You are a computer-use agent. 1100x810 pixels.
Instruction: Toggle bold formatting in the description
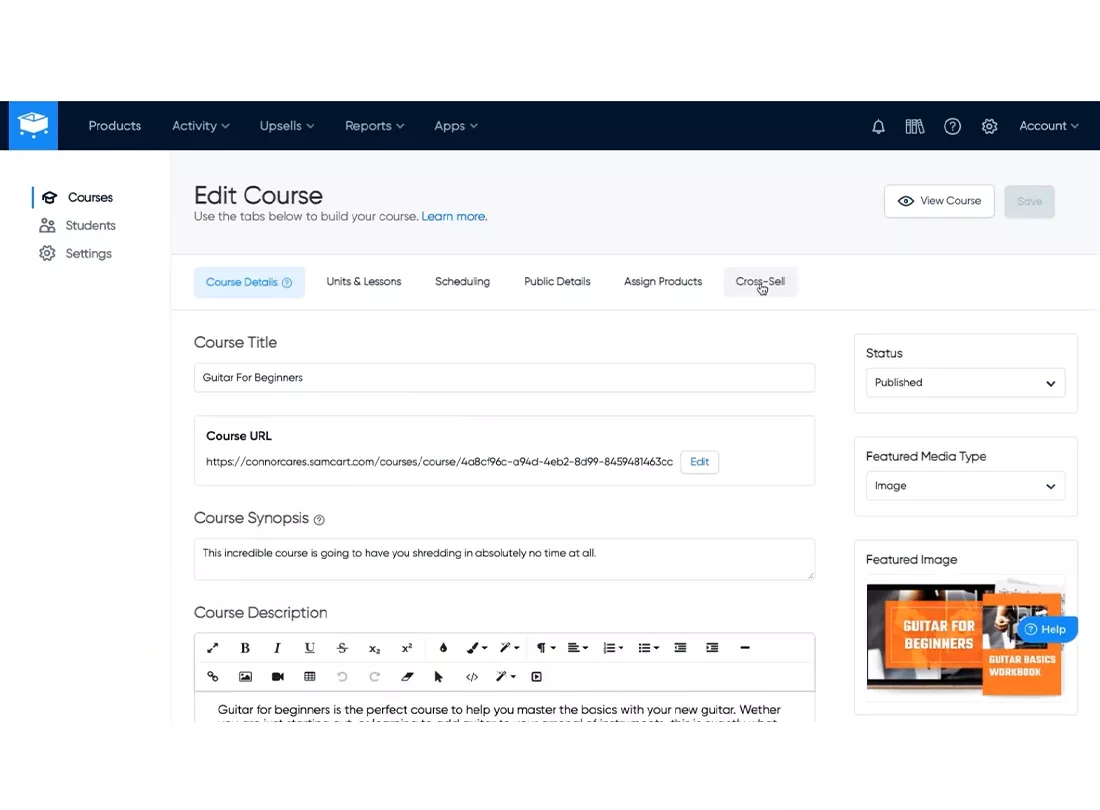tap(245, 648)
